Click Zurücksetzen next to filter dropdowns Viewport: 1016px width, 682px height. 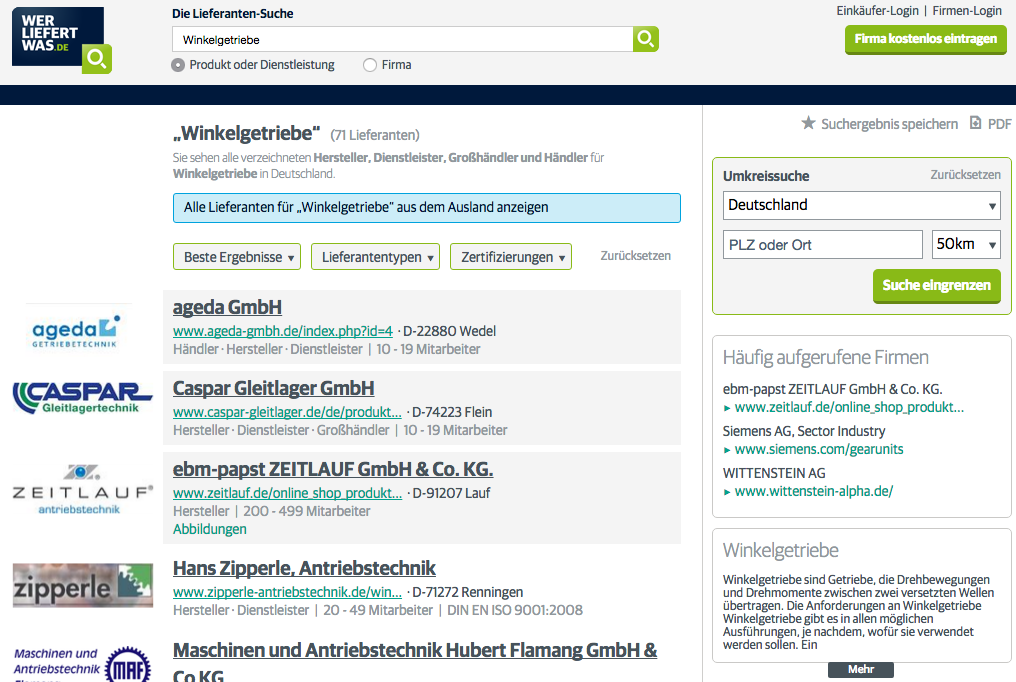(636, 256)
